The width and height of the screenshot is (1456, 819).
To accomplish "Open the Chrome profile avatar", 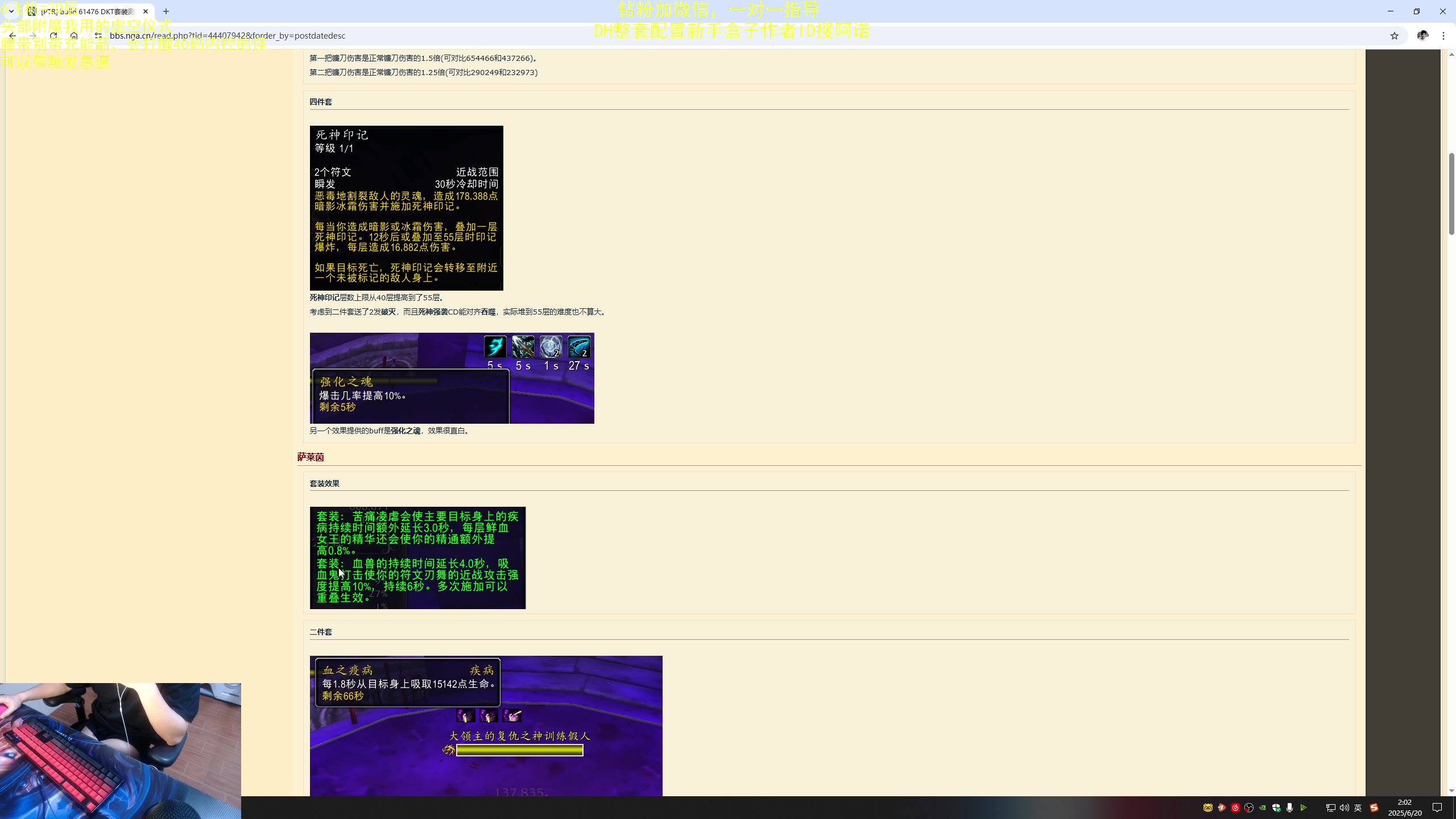I will click(x=1422, y=35).
